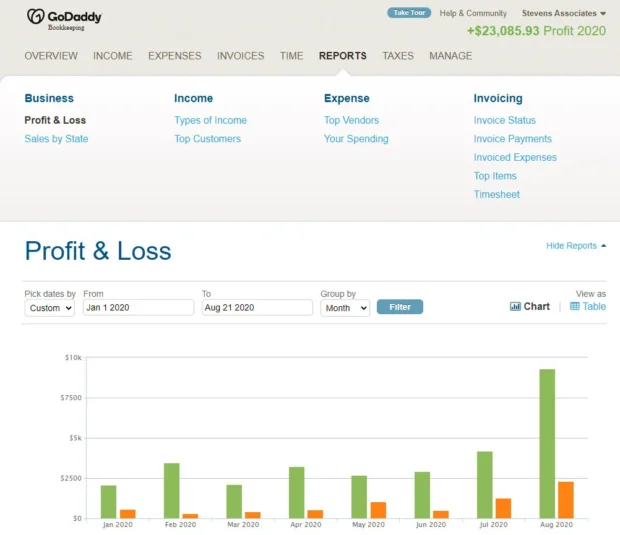Click the Aug 2020 axis label
Viewport: 620px width, 535px height.
point(556,525)
